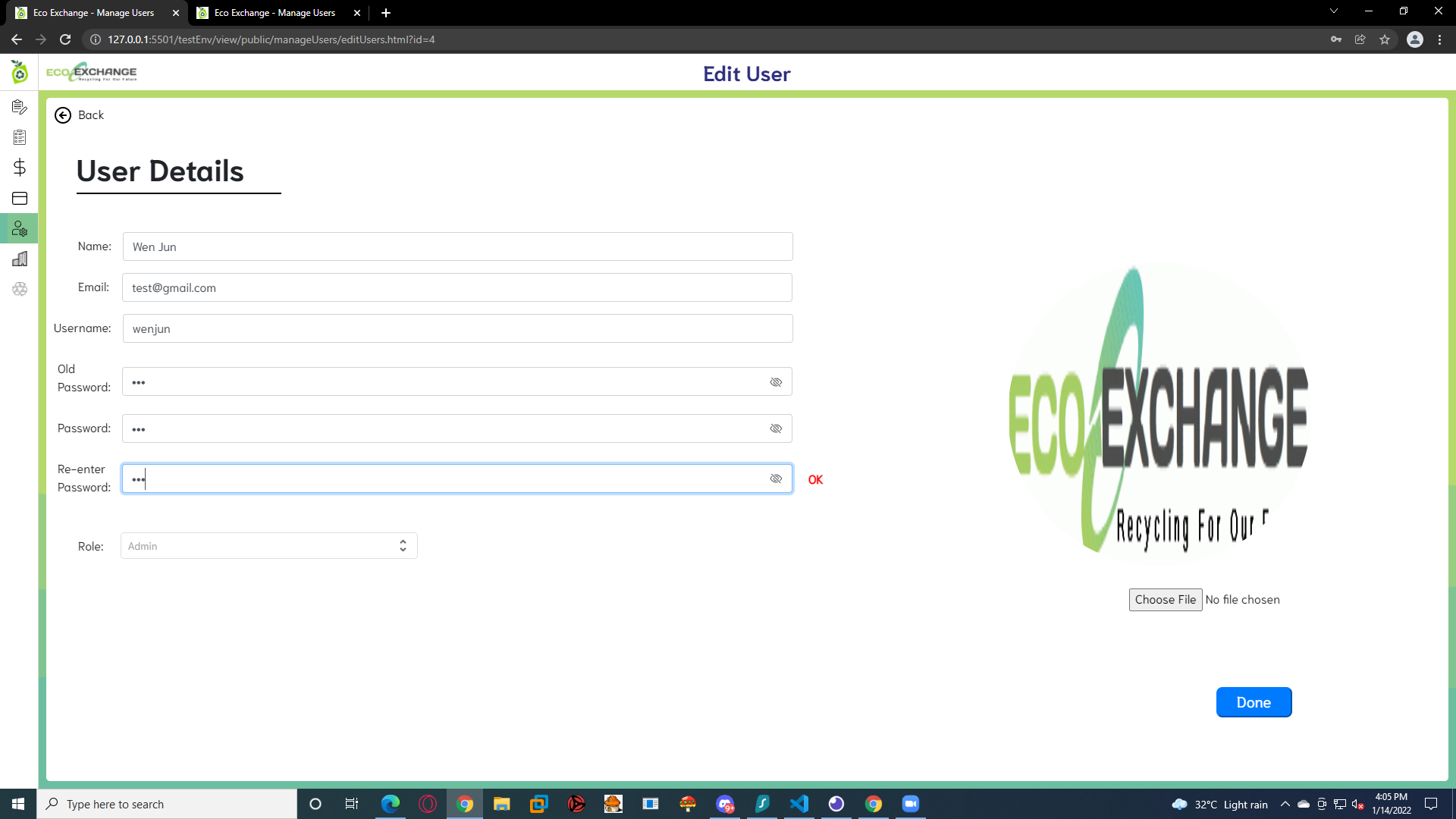Click the red OK password status text
This screenshot has height=819, width=1456.
click(815, 480)
